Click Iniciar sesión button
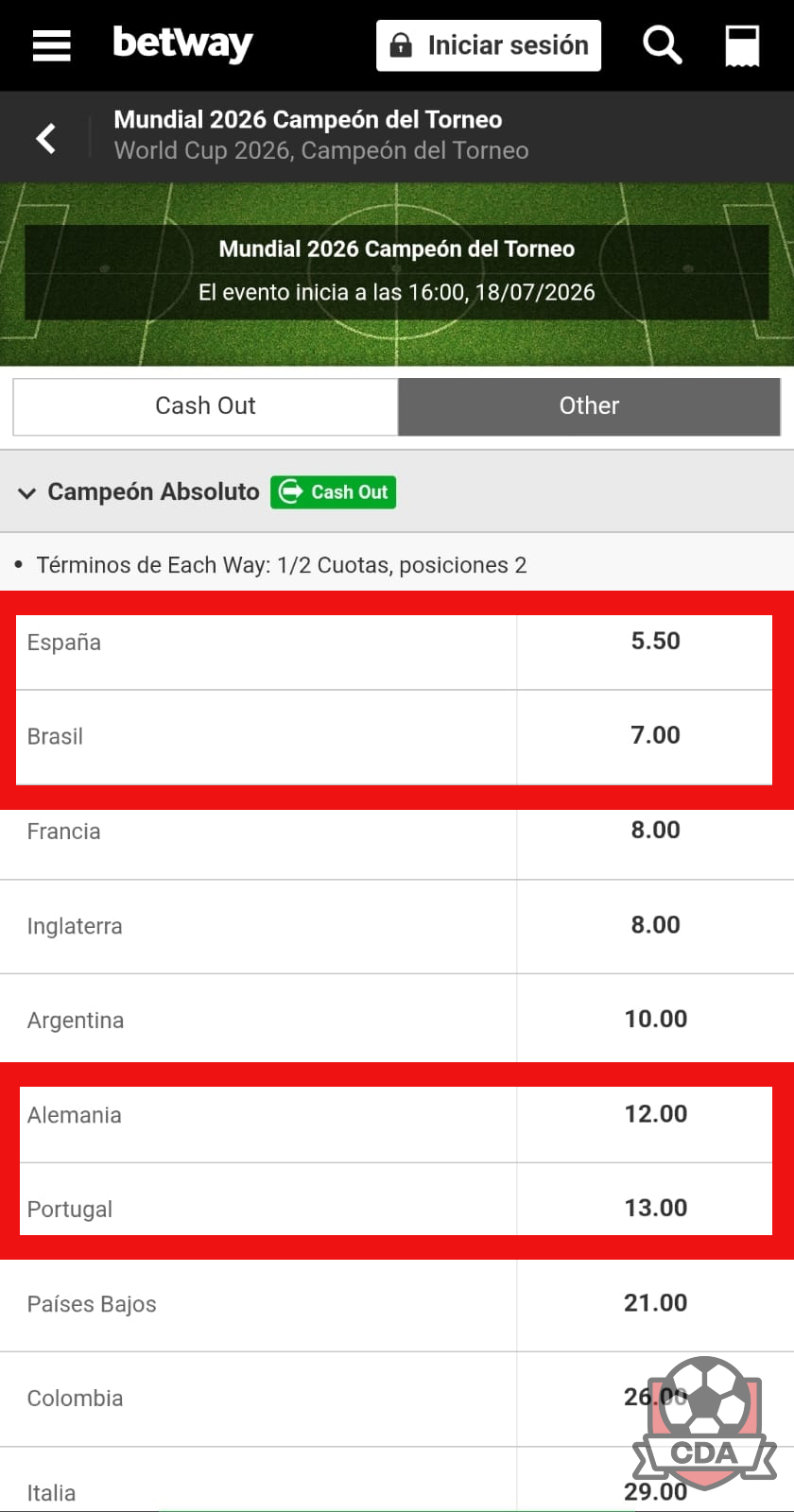Viewport: 794px width, 1512px height. click(x=489, y=45)
